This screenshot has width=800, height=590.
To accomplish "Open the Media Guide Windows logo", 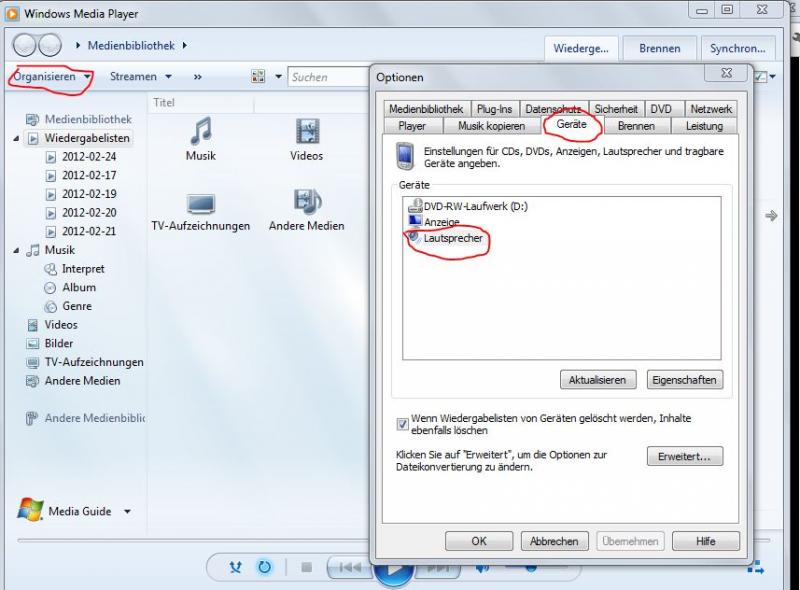I will (31, 510).
